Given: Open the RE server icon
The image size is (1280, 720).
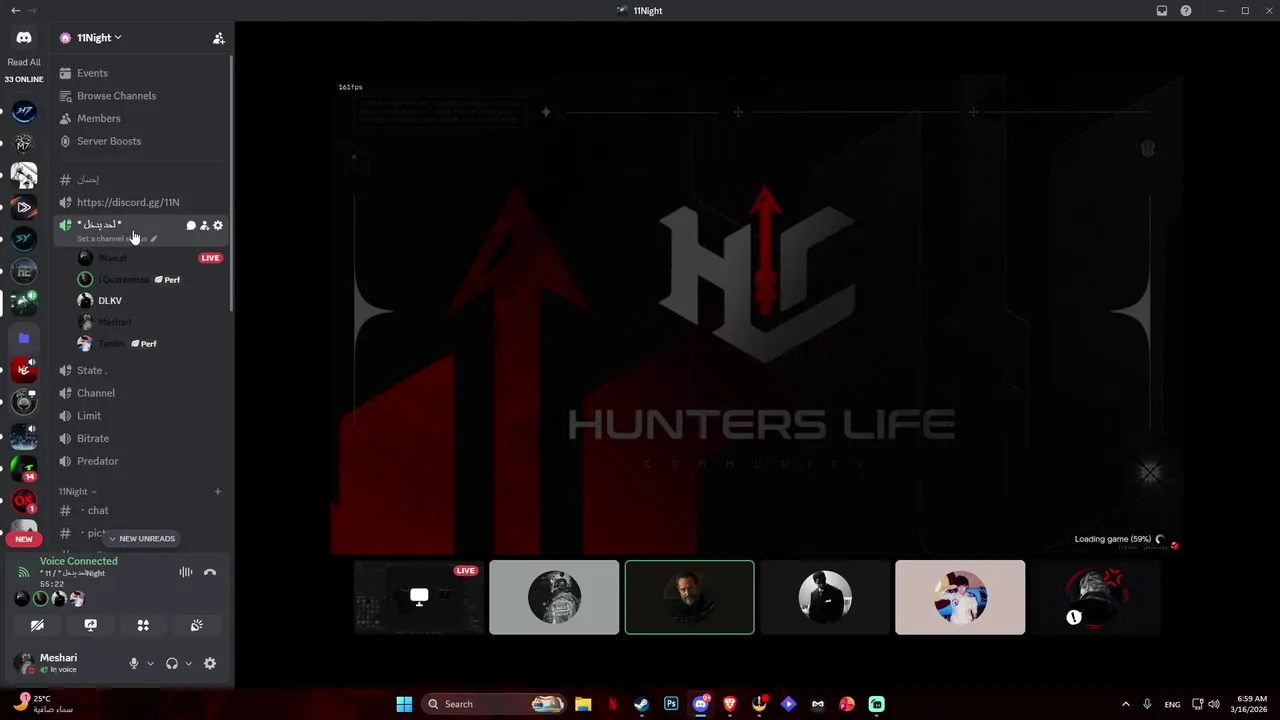Looking at the screenshot, I should pos(24,272).
